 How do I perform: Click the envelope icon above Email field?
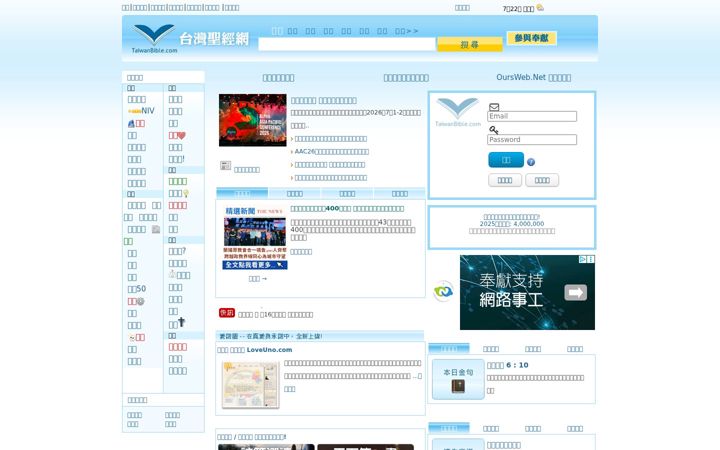point(494,107)
